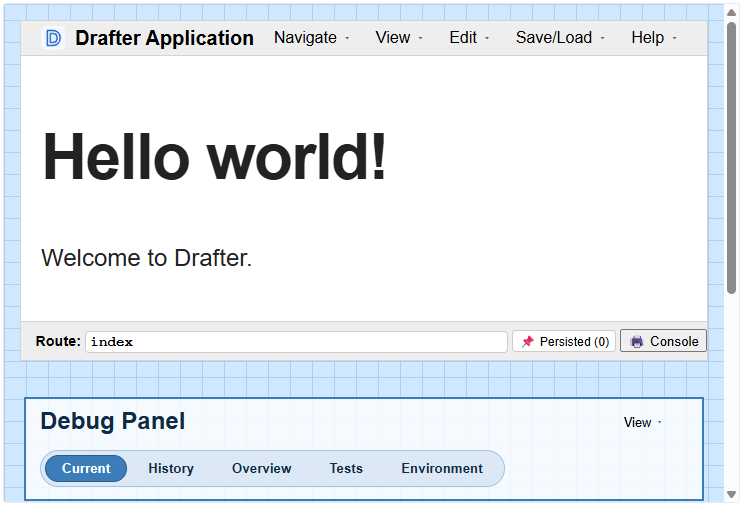
Task: Open the Navigate dropdown menu
Action: coord(311,37)
